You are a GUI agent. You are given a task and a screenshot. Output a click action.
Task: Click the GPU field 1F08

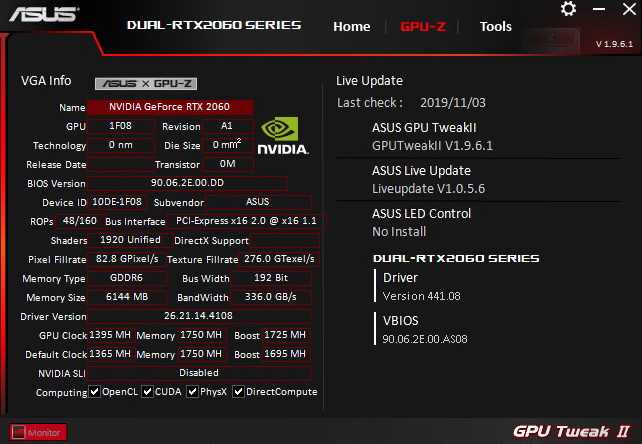[121, 126]
